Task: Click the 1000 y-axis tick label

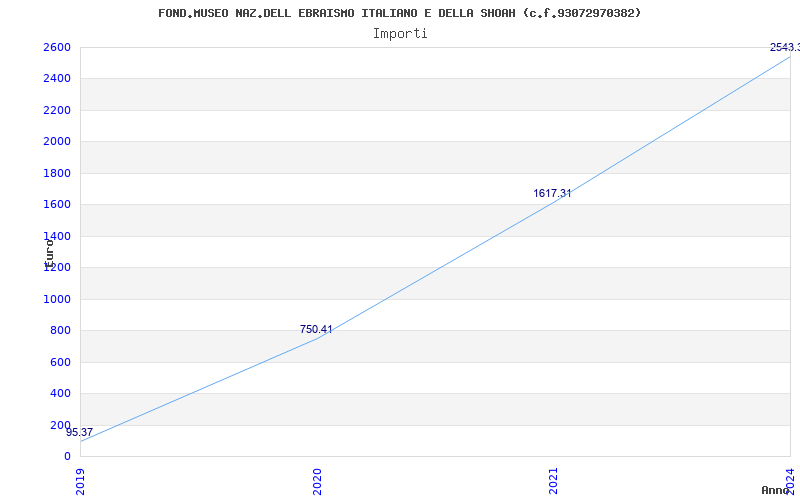Action: pos(57,299)
